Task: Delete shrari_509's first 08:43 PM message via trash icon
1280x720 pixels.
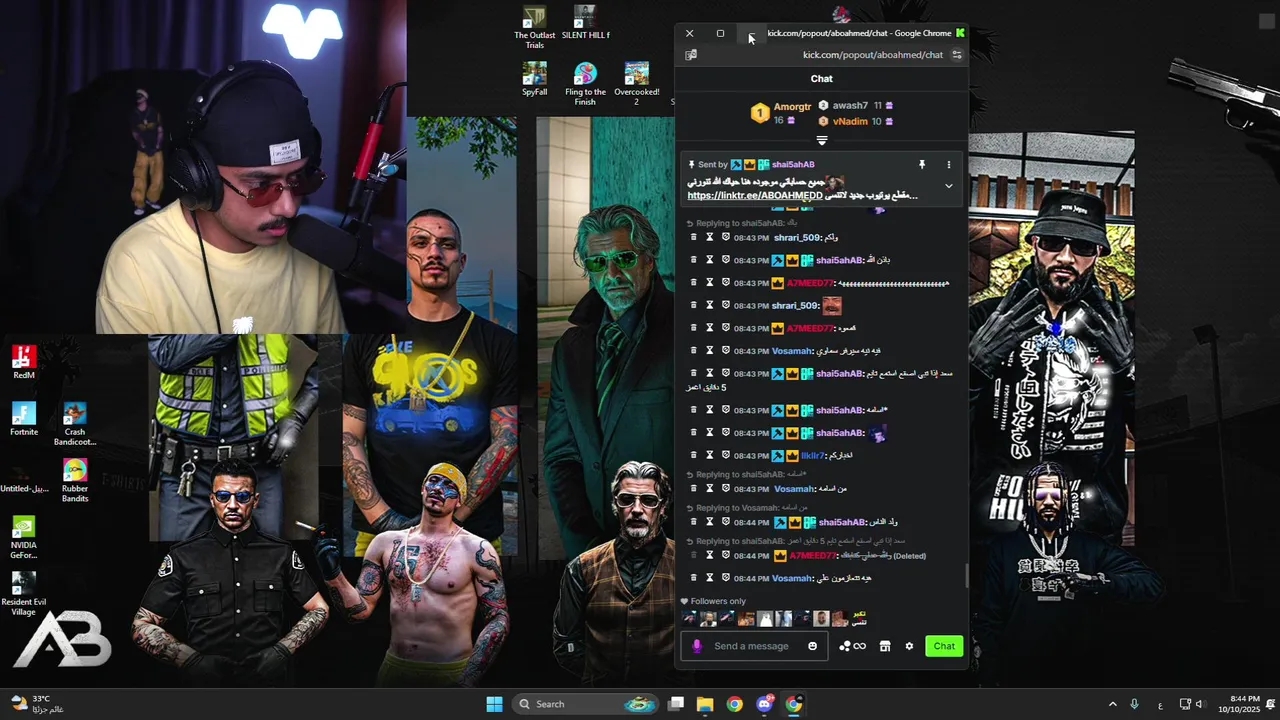Action: [693, 238]
